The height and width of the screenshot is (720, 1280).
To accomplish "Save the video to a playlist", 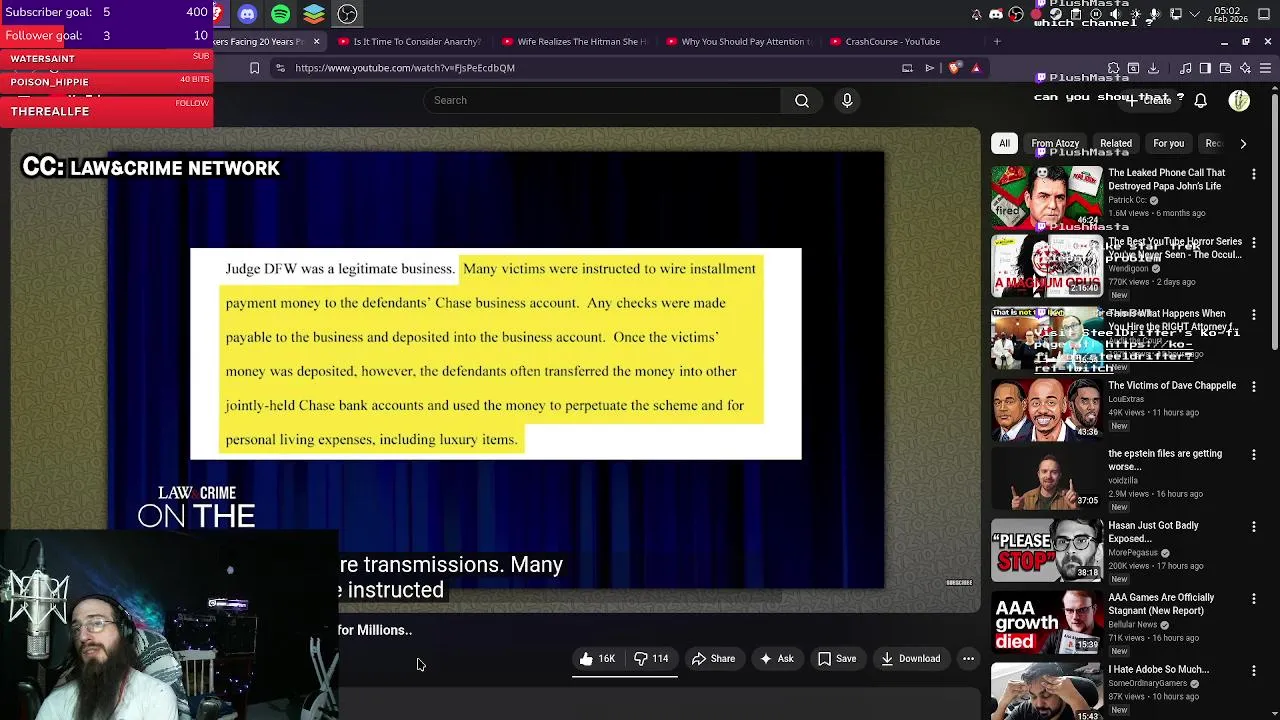I will pos(837,659).
